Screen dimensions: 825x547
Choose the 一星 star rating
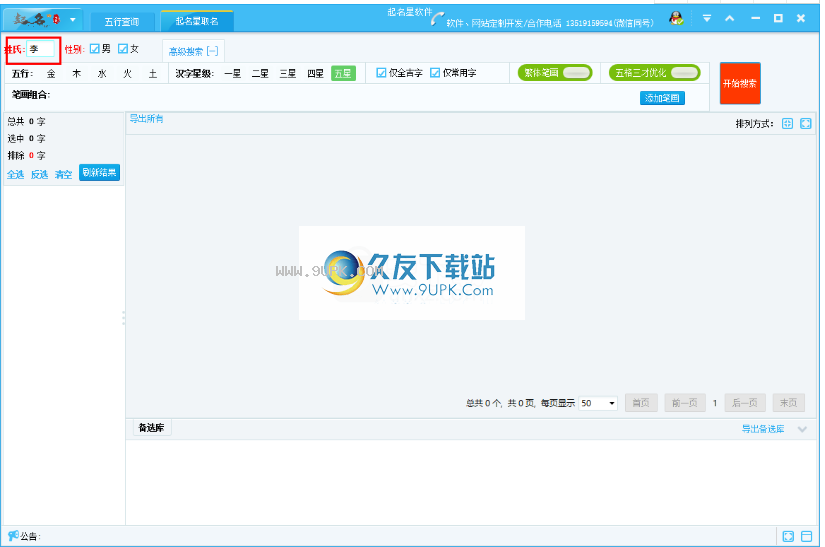pos(233,74)
